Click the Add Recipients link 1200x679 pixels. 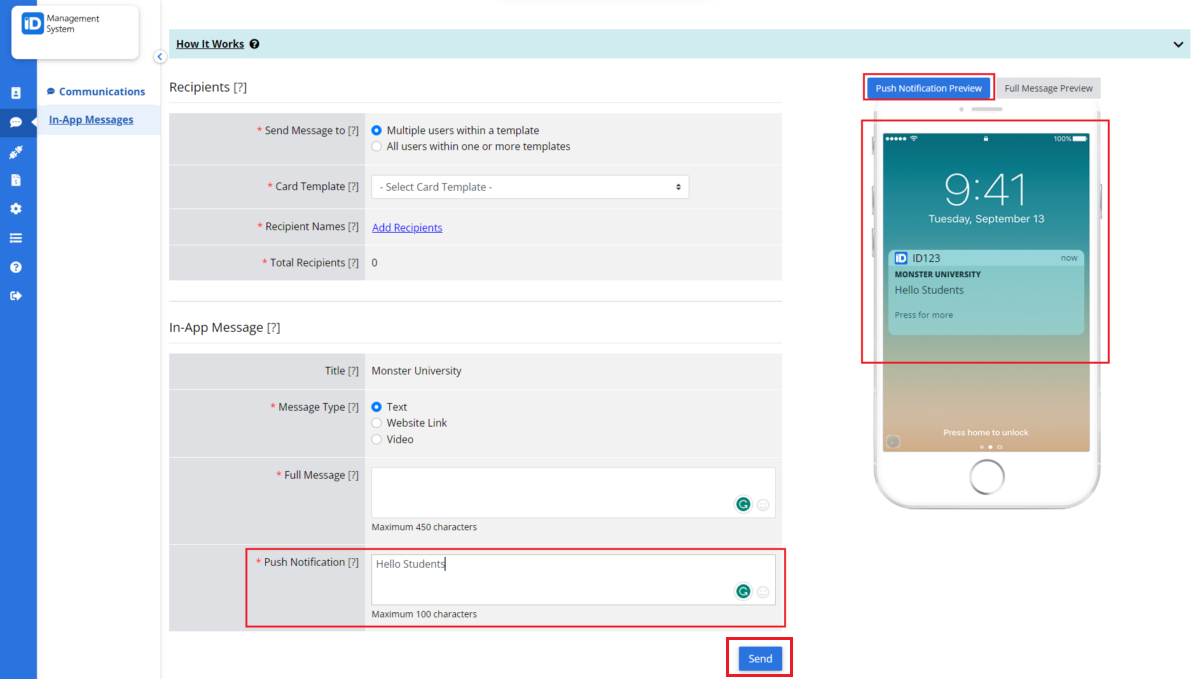[x=407, y=227]
